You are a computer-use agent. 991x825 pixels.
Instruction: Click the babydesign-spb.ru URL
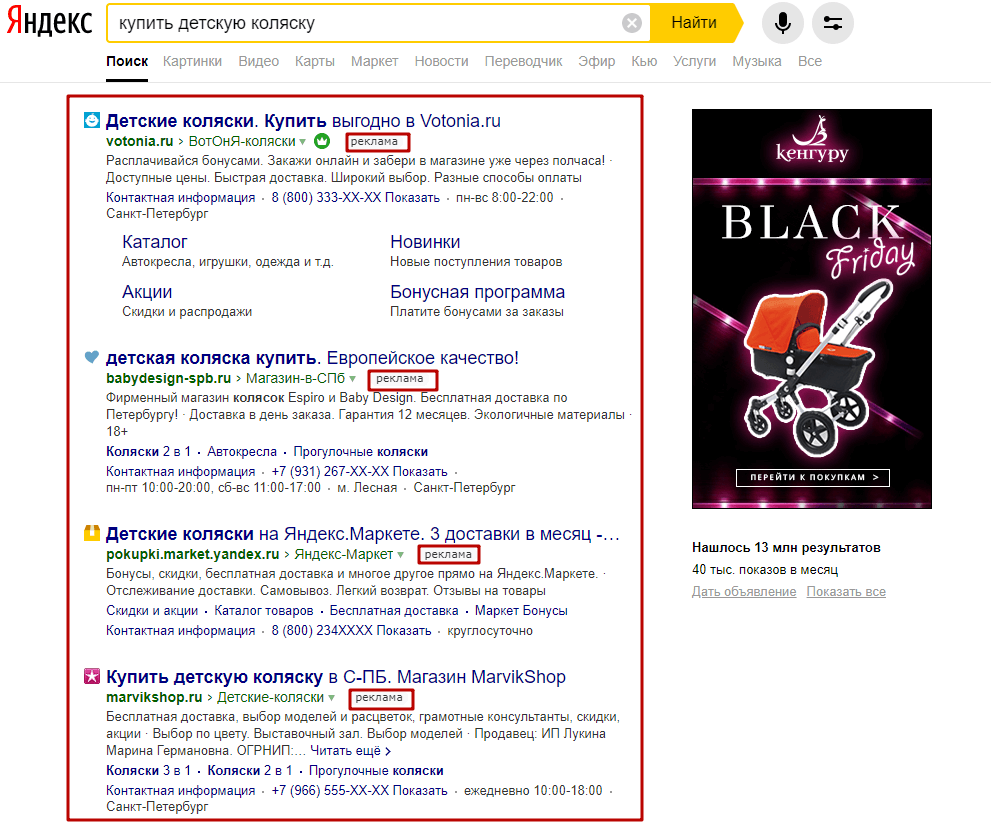168,378
